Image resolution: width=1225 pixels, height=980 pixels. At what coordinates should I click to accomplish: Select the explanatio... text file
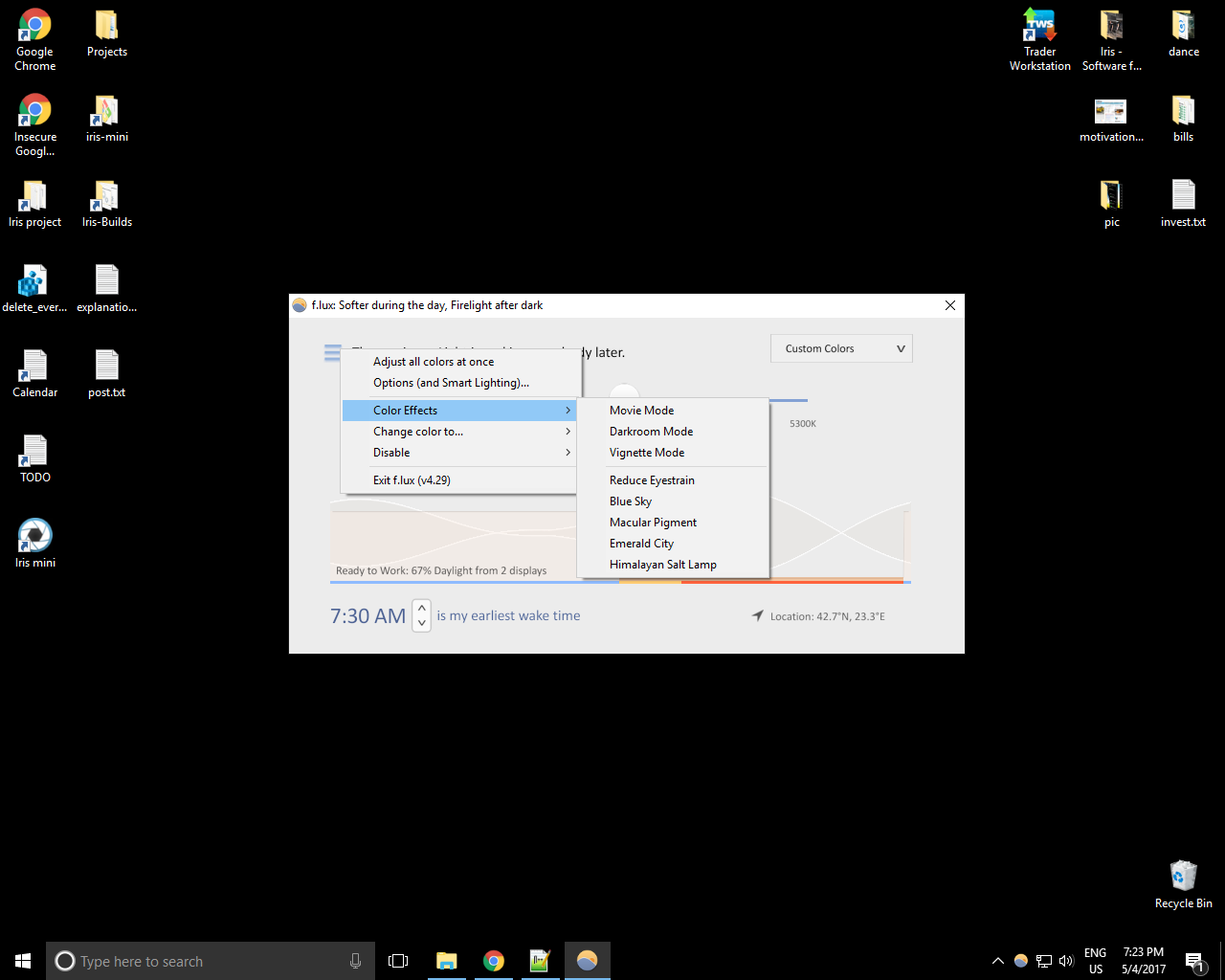point(107,289)
